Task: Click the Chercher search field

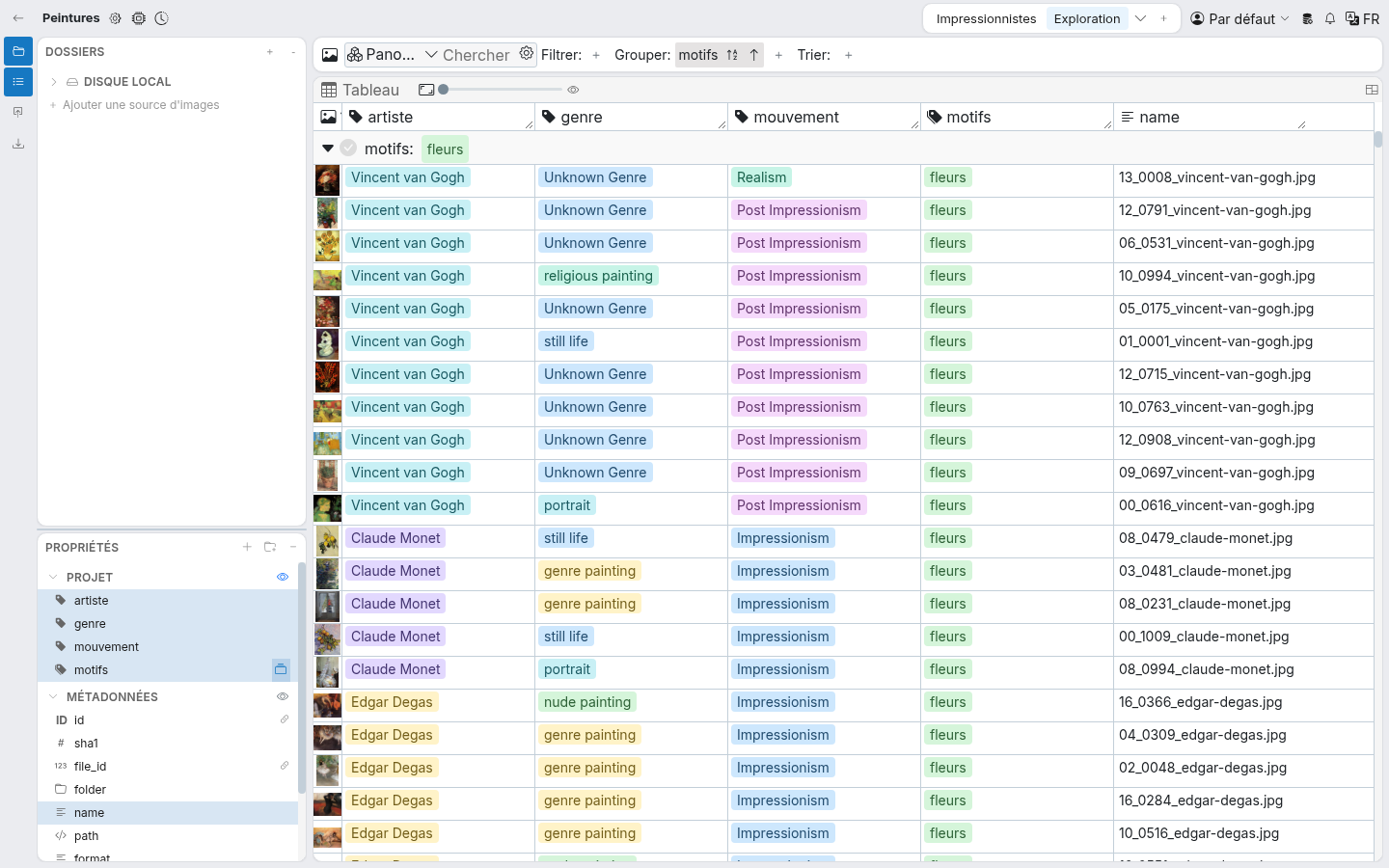Action: tap(477, 55)
